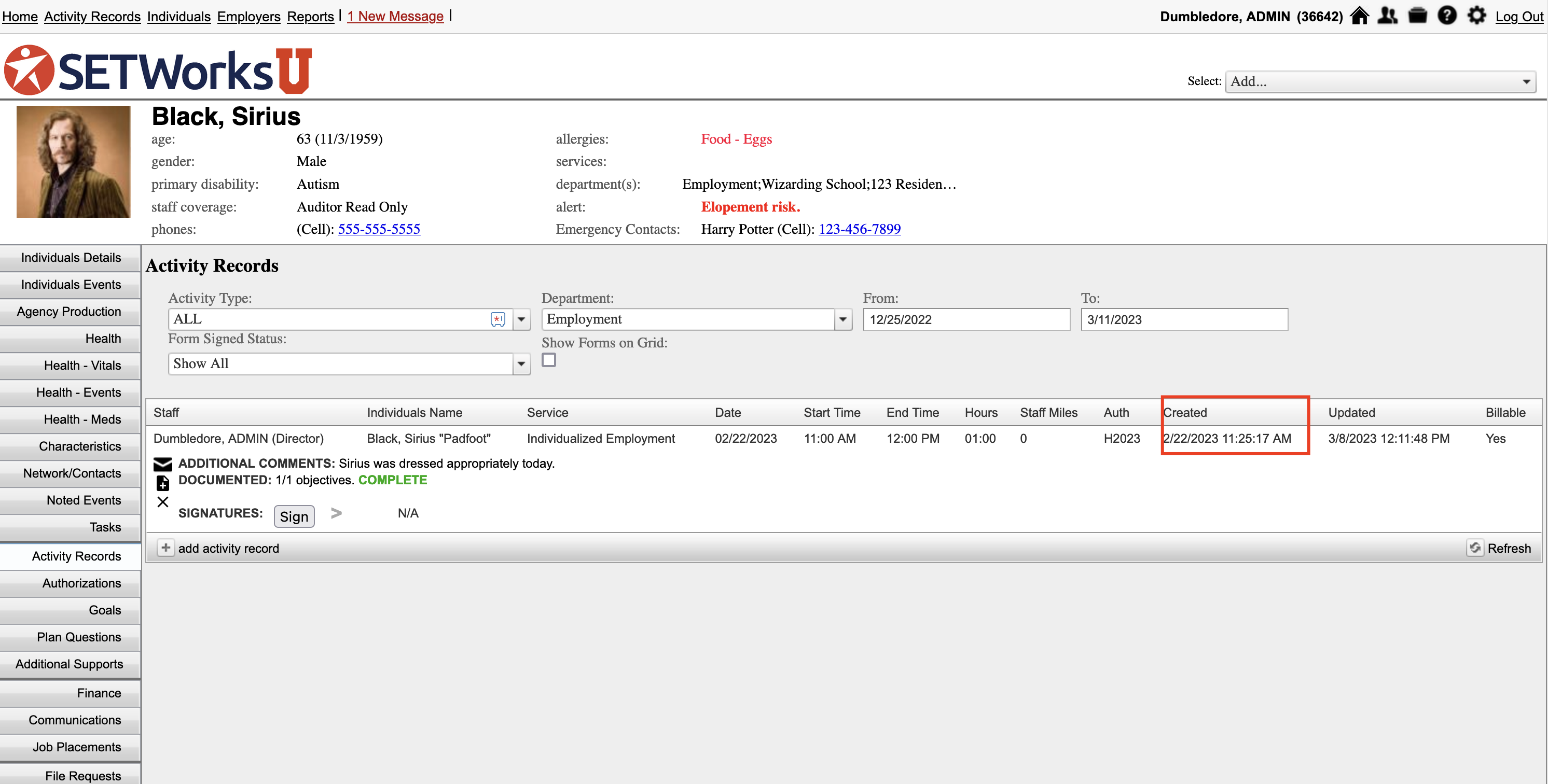Select Activity Records sidebar tab
Viewport: 1548px width, 784px height.
[x=71, y=556]
